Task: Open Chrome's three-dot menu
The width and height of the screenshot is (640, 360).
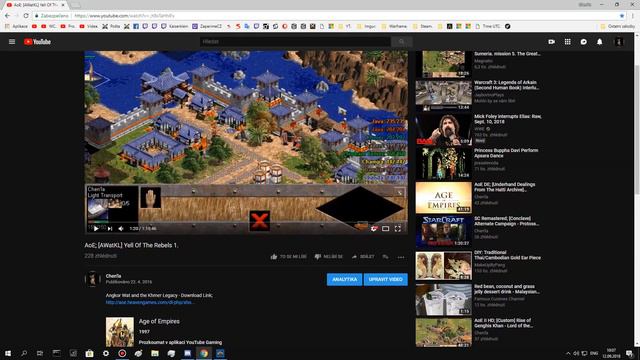Action: point(633,16)
